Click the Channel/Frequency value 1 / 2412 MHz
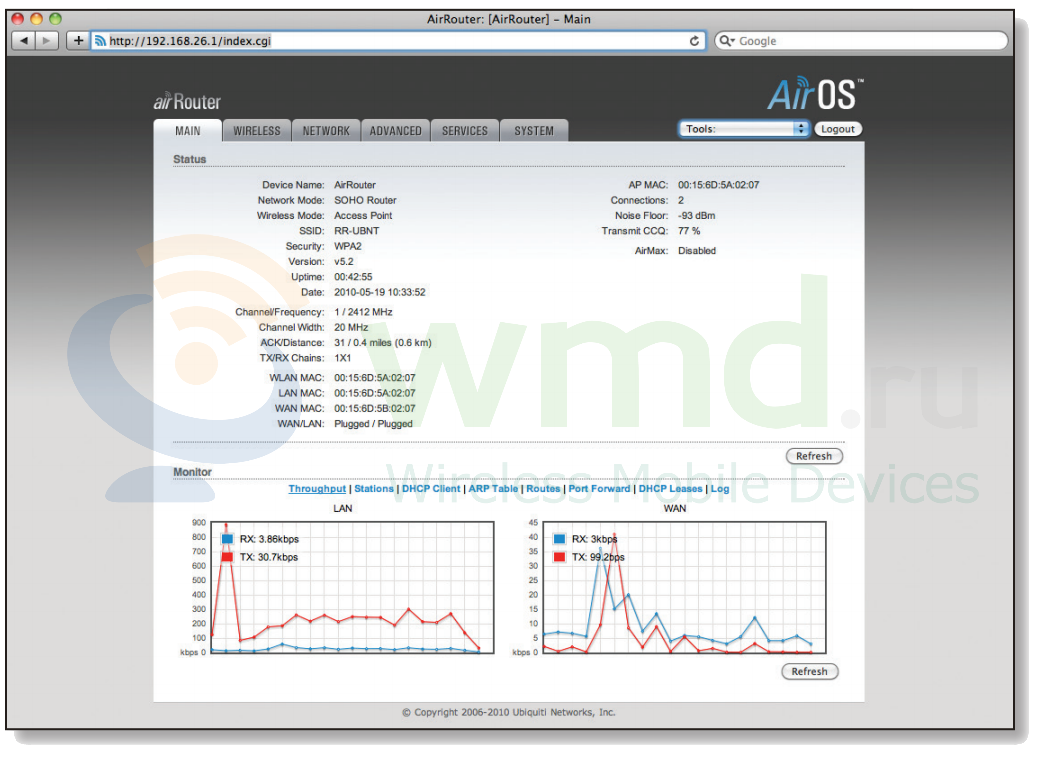The image size is (1046, 760). point(363,312)
